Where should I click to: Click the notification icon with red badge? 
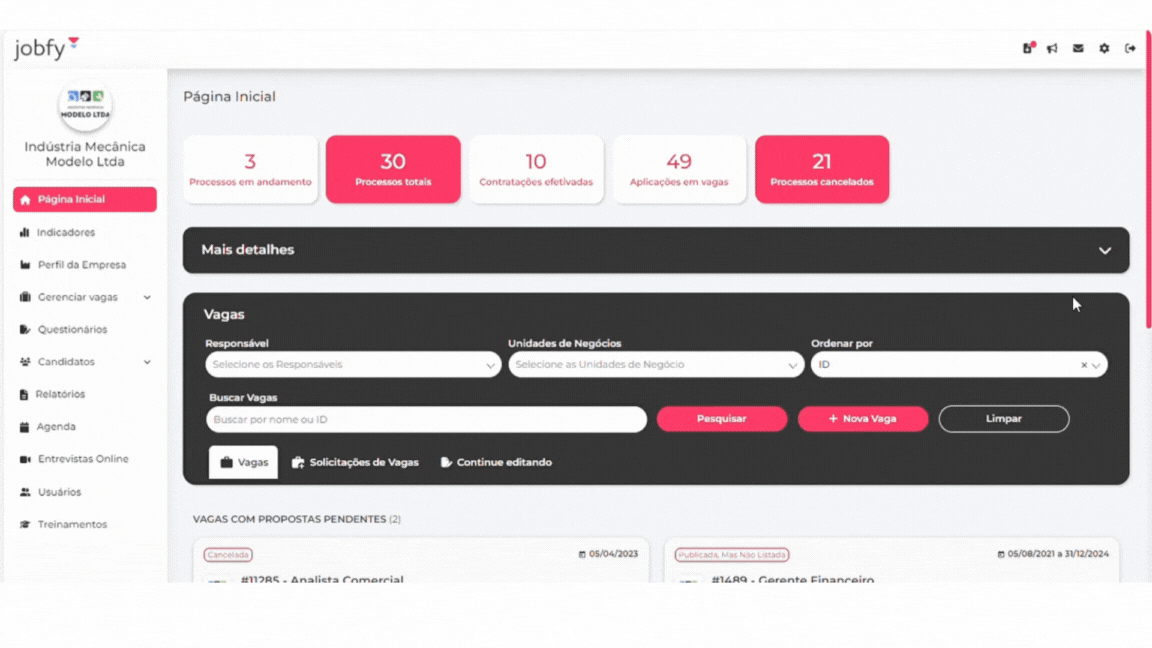click(x=1027, y=48)
